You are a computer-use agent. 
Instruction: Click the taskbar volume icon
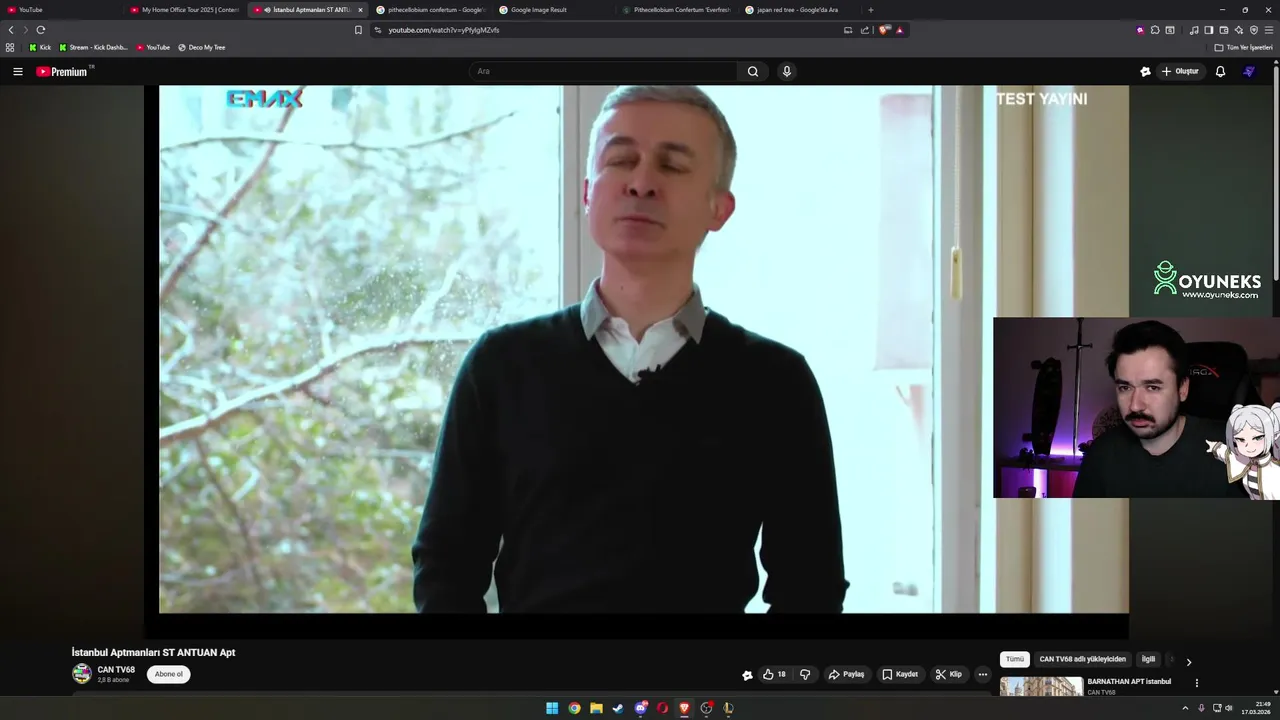(1229, 708)
